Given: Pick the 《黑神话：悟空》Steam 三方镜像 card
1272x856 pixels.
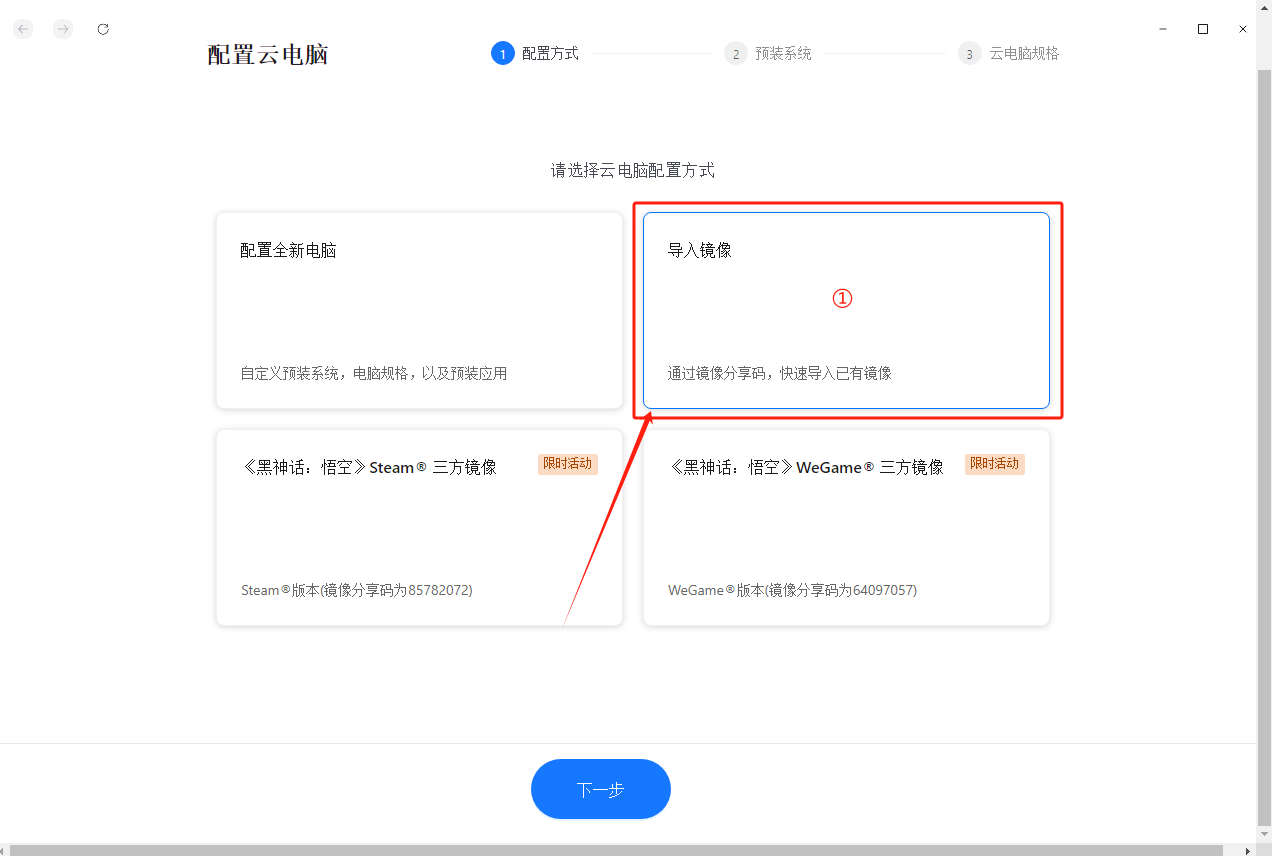Looking at the screenshot, I should pos(419,528).
